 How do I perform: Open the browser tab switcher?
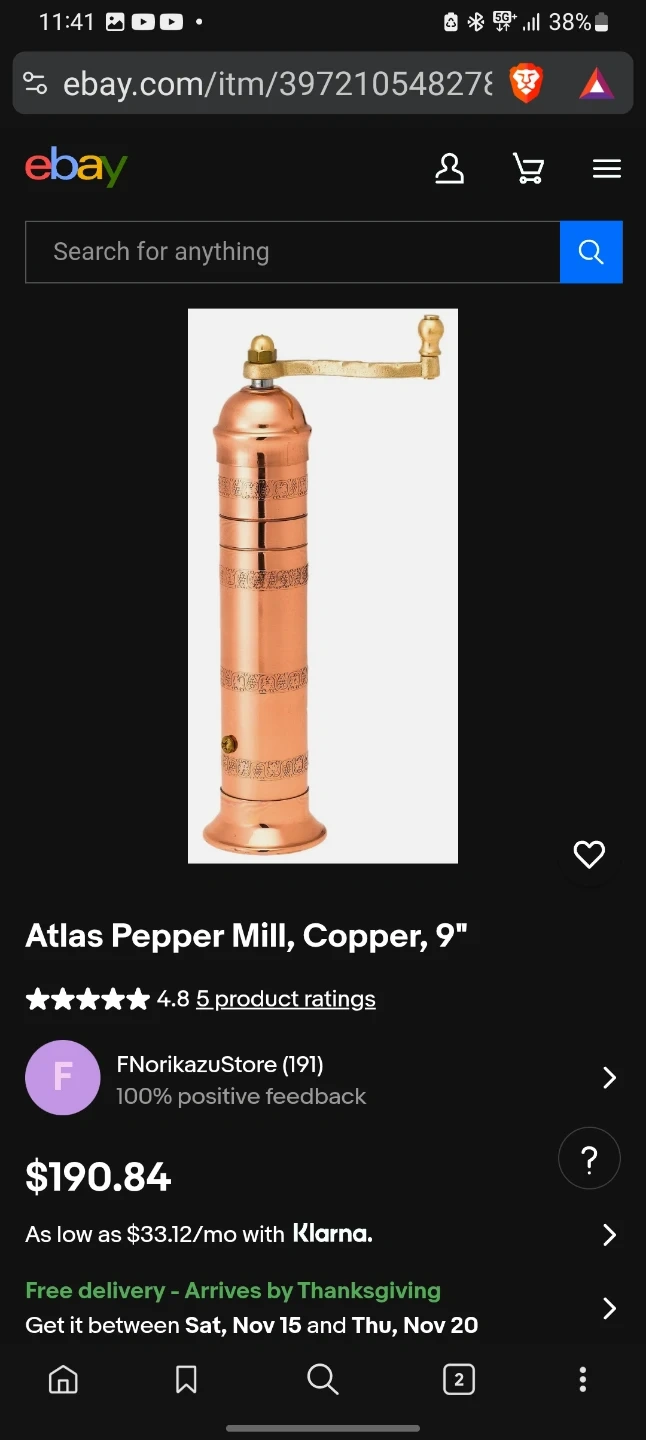point(459,1380)
